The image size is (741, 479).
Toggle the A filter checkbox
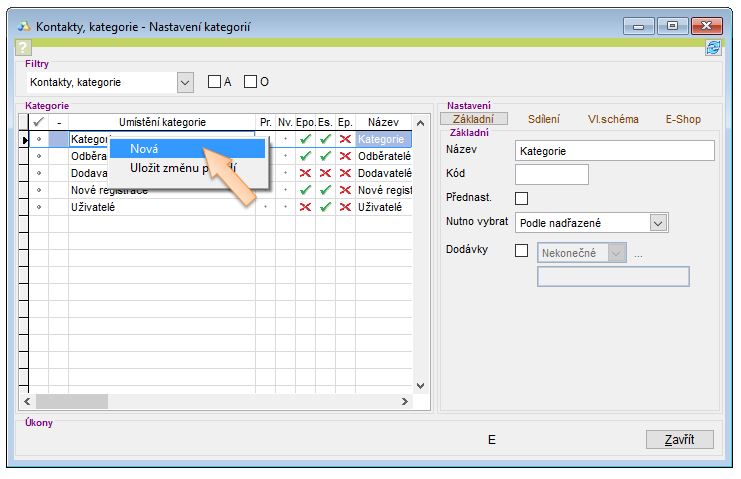[214, 82]
